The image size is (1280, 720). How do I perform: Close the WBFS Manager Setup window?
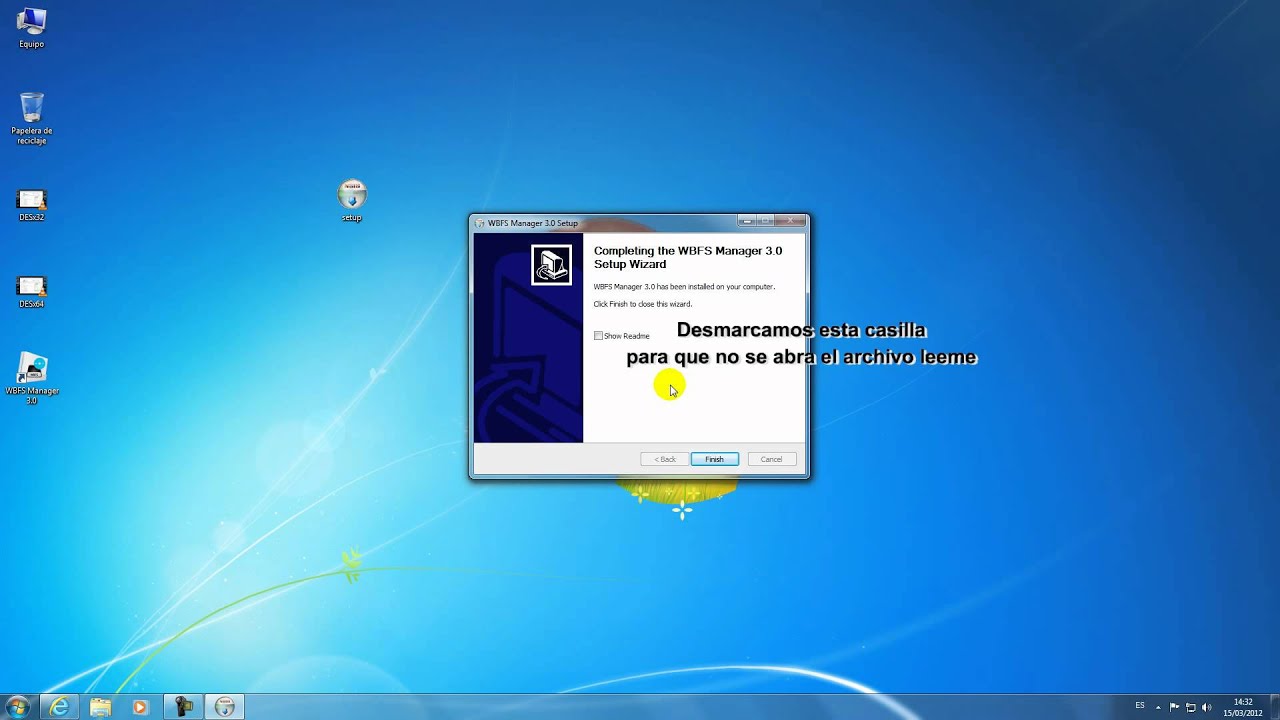click(791, 221)
